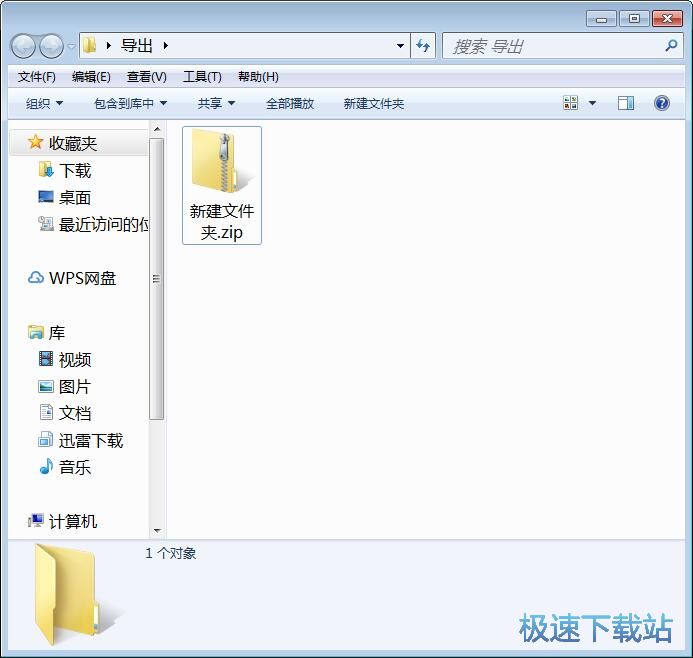The image size is (693, 658).
Task: Go forward with the Forward arrow button
Action: coord(51,46)
